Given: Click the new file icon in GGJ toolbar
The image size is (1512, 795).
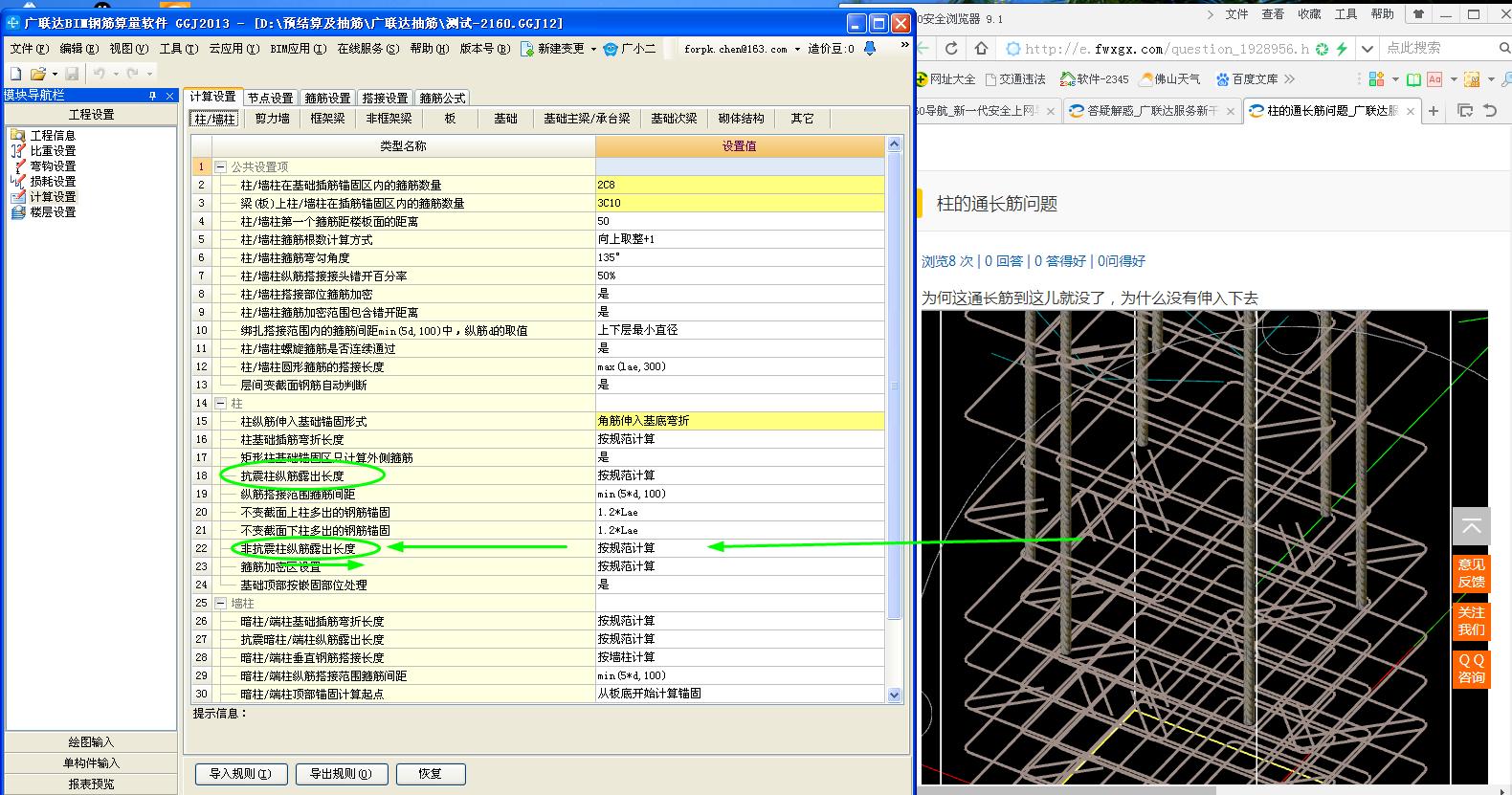Looking at the screenshot, I should 15,74.
